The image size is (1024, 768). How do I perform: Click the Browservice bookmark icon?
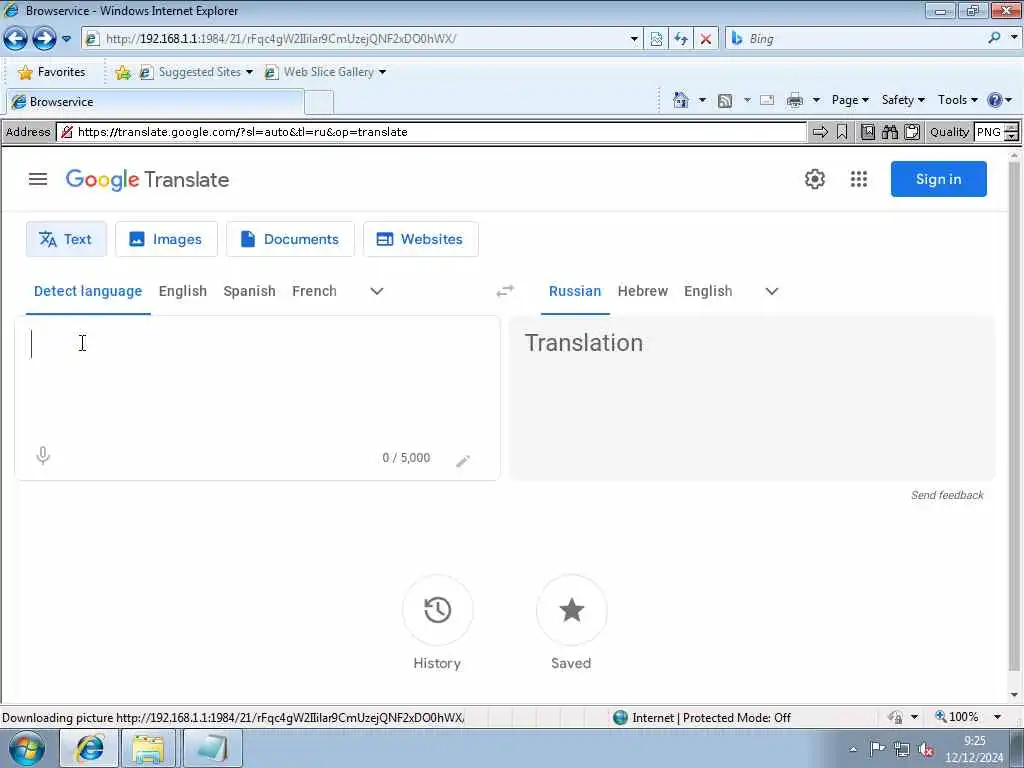(842, 132)
